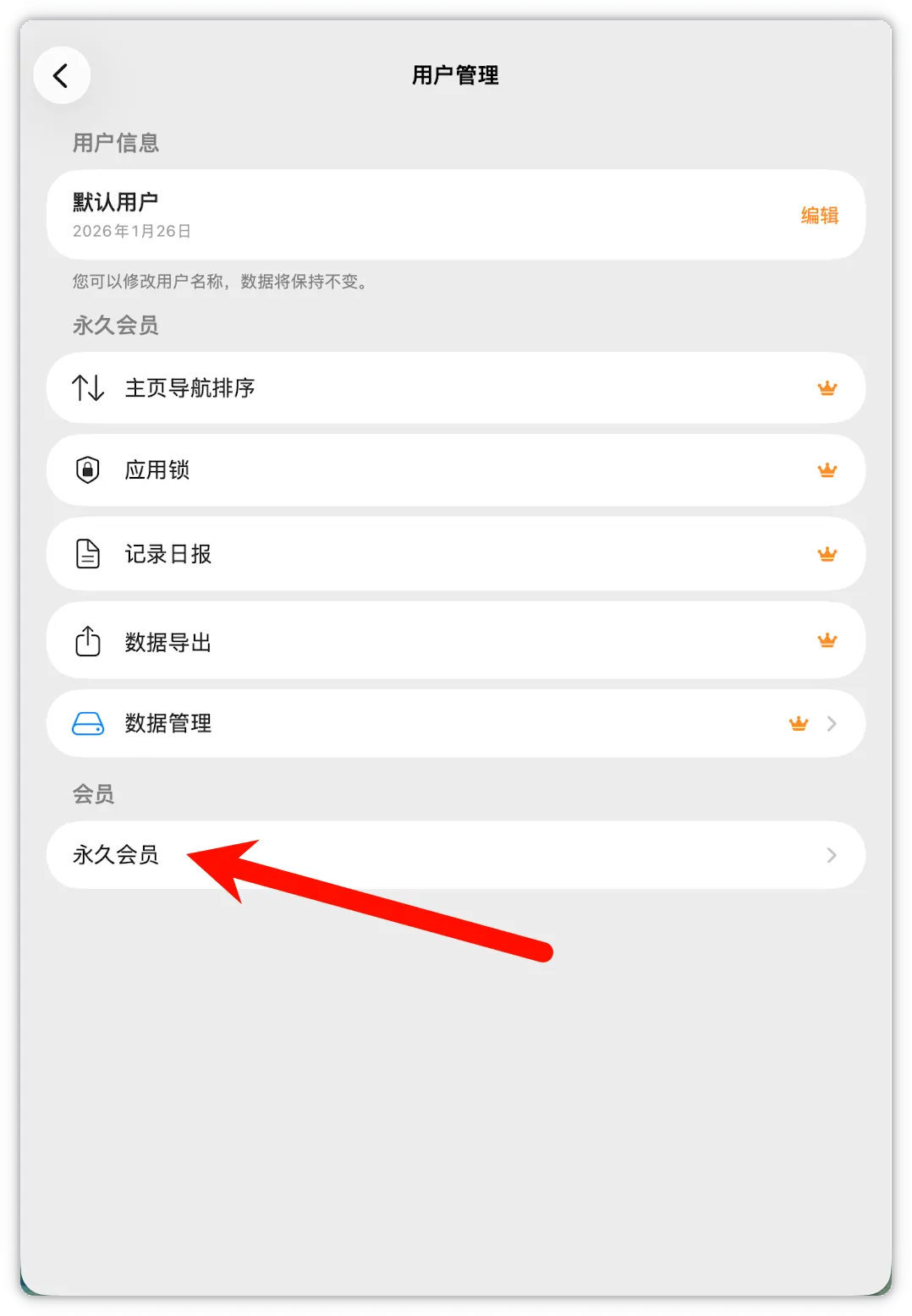Click the 永久会员 membership label
912x1316 pixels.
pyautogui.click(x=116, y=855)
